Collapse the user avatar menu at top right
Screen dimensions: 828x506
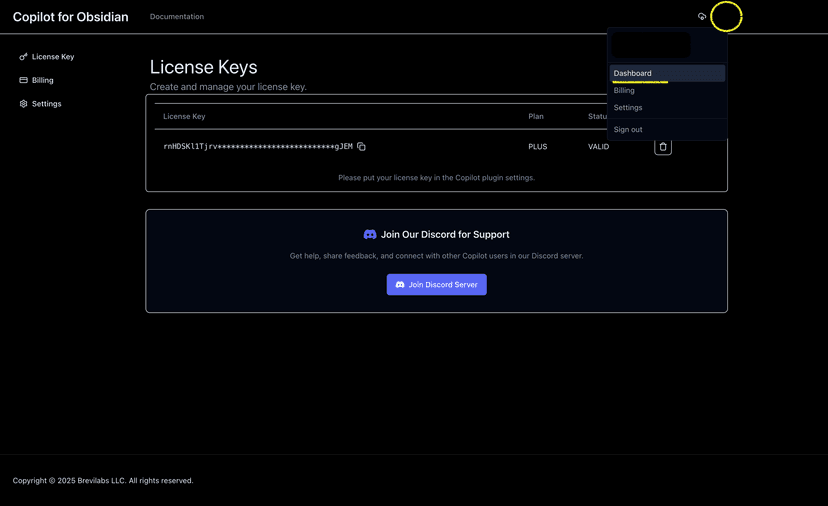tap(726, 17)
